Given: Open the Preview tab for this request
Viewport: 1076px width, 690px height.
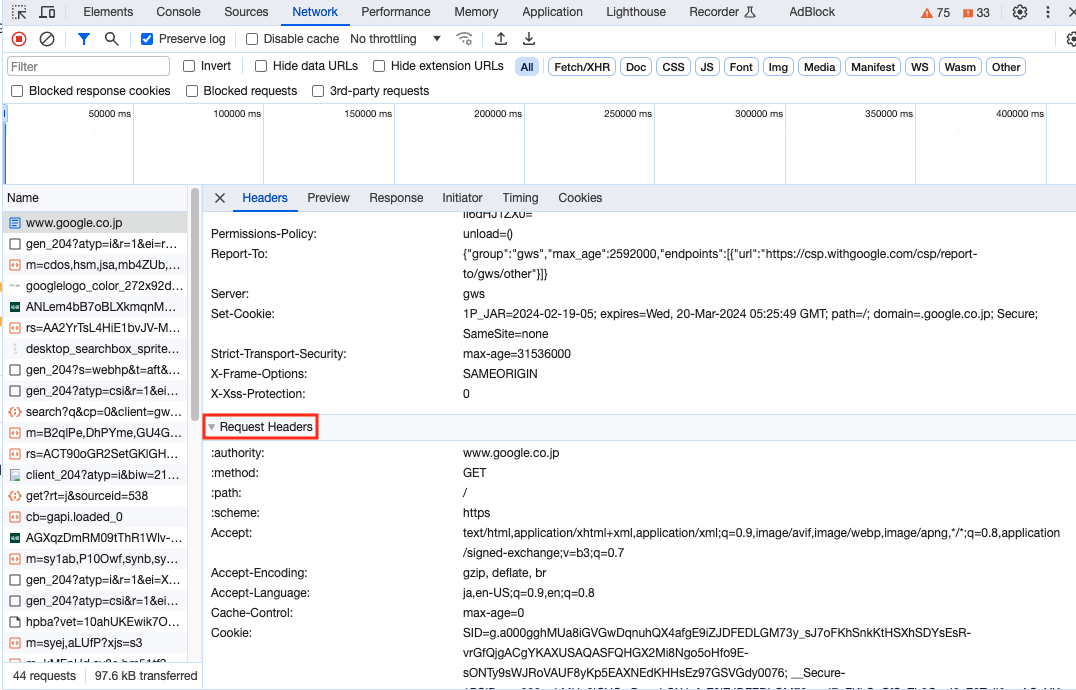Looking at the screenshot, I should pos(328,198).
